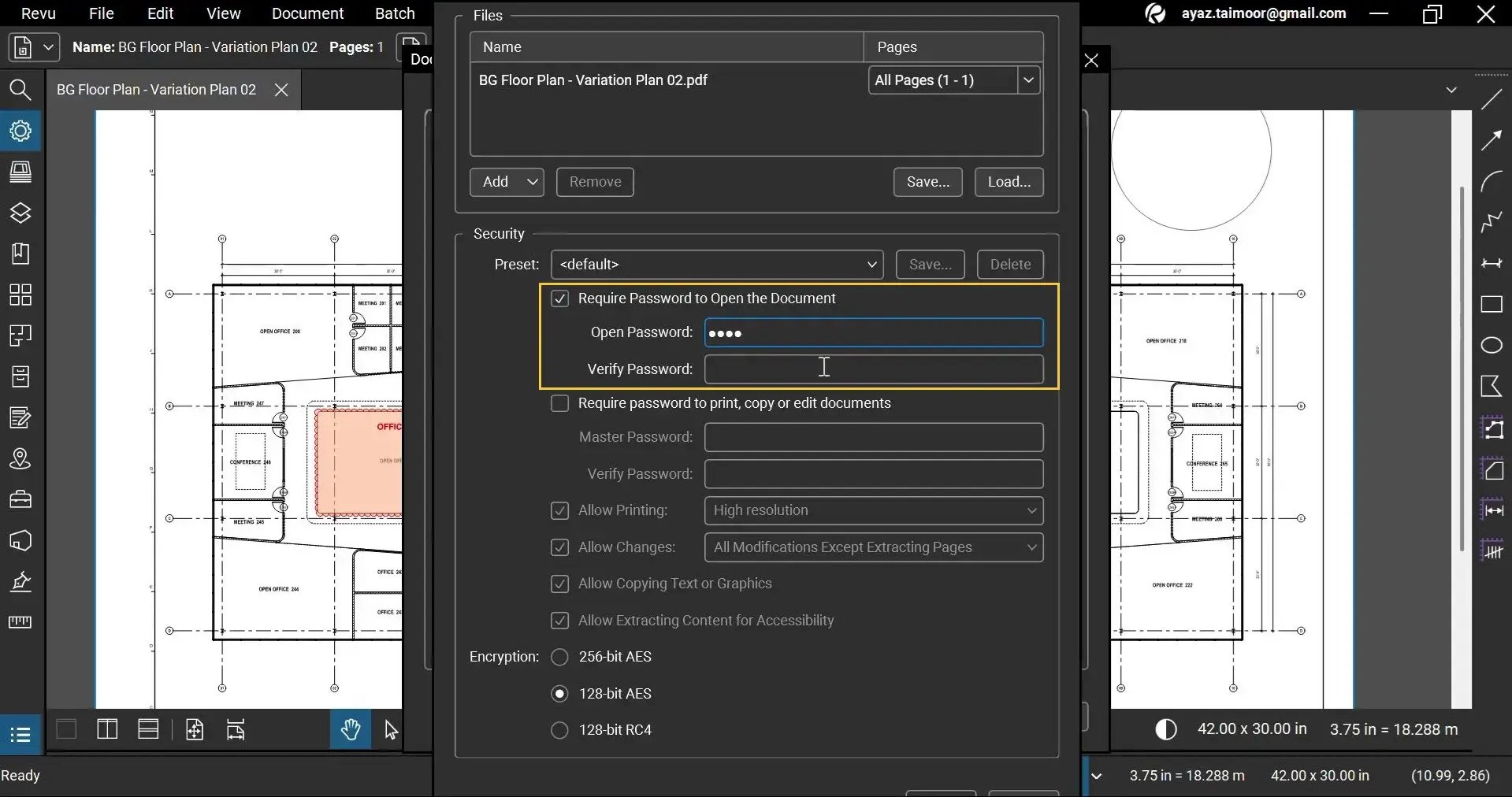Click the Security preset Delete button
The image size is (1512, 797).
(1010, 265)
